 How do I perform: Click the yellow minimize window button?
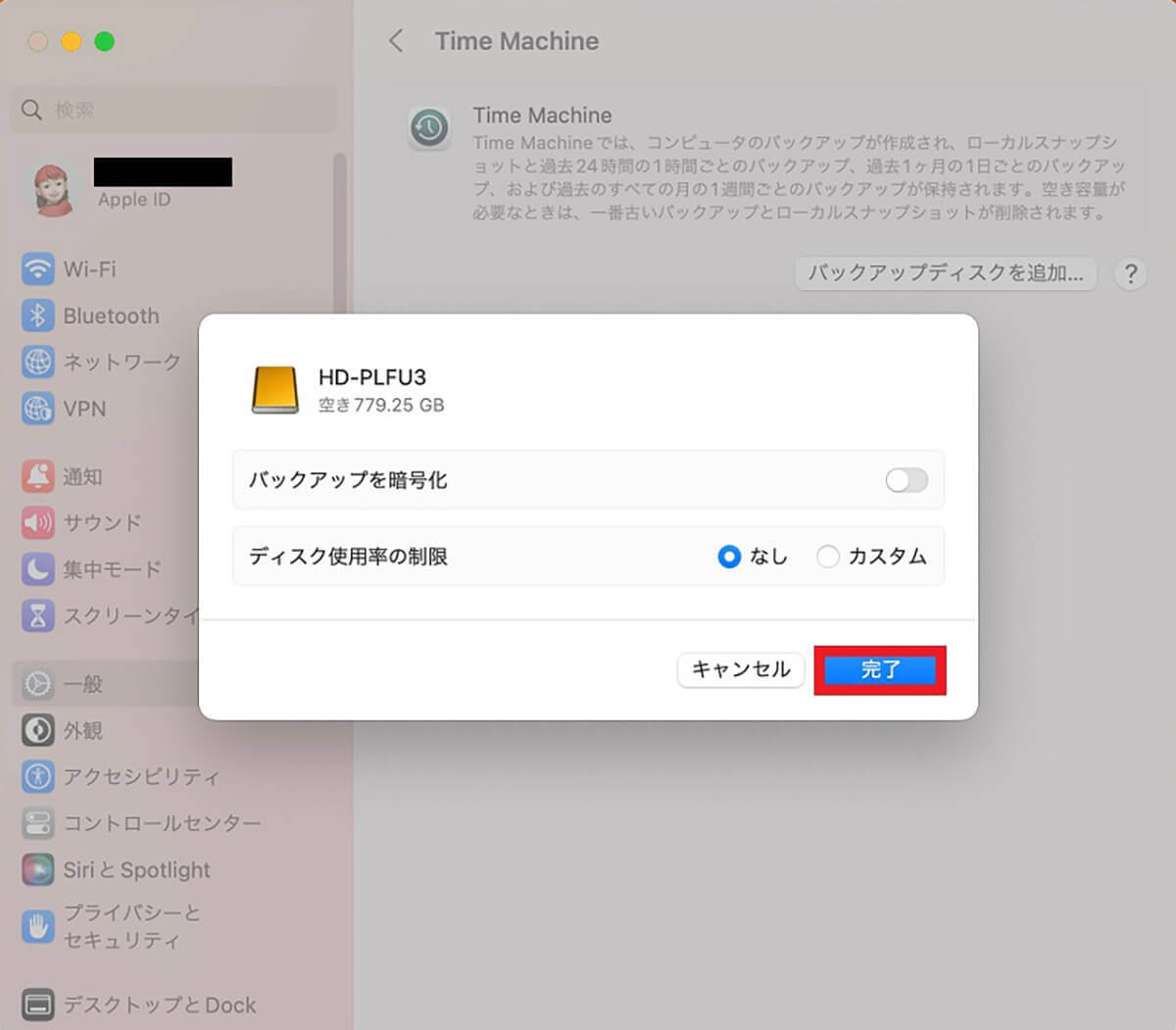pos(71,41)
